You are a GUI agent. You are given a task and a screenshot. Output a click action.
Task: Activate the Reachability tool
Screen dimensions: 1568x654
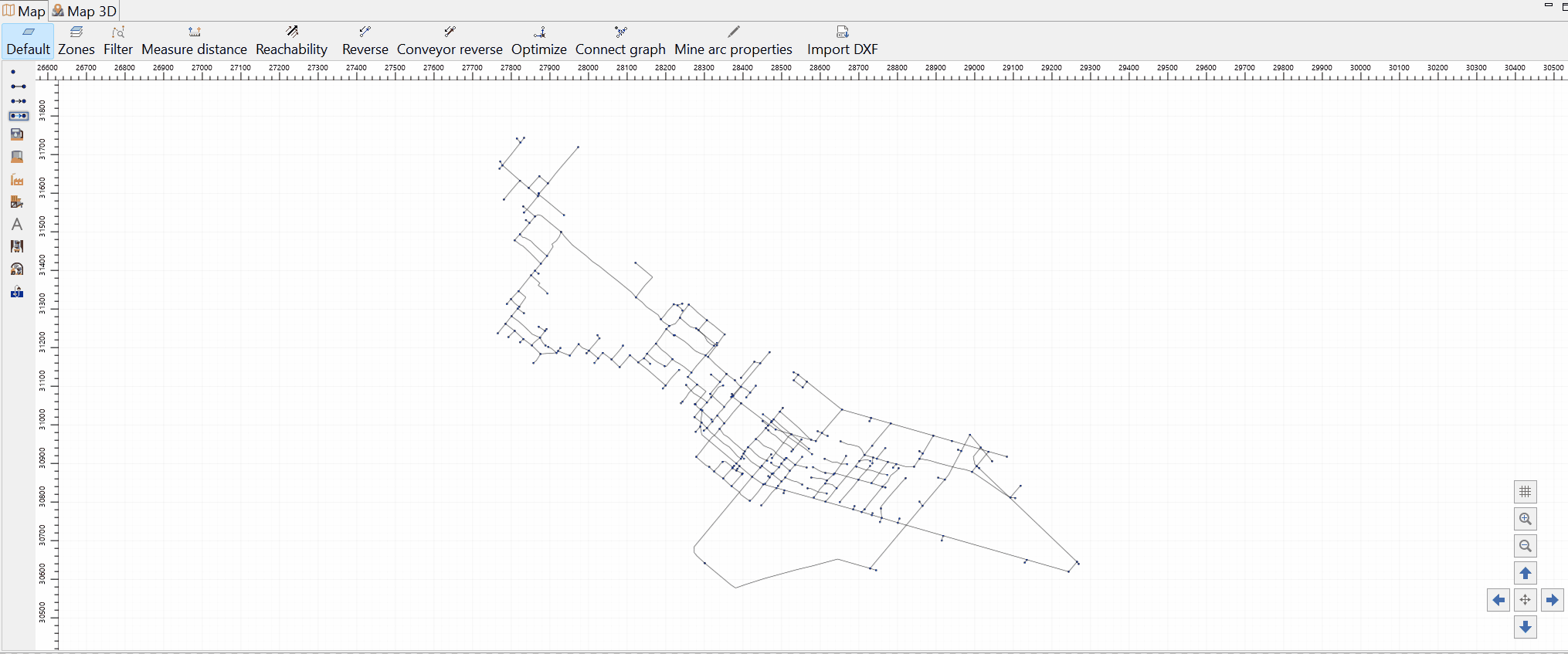[291, 41]
